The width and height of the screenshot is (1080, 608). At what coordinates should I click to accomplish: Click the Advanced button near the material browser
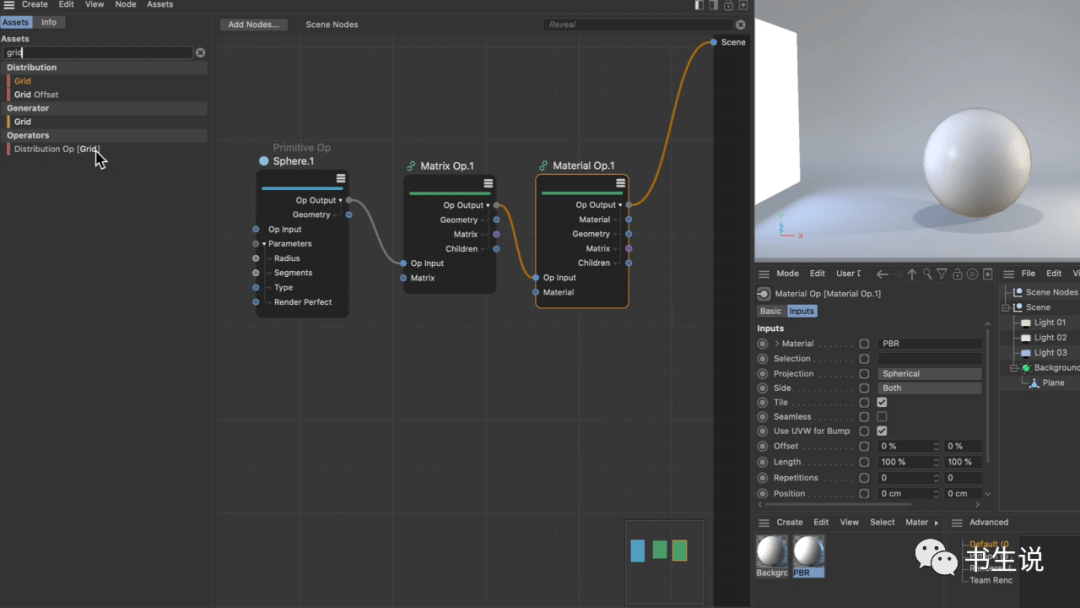(x=988, y=522)
